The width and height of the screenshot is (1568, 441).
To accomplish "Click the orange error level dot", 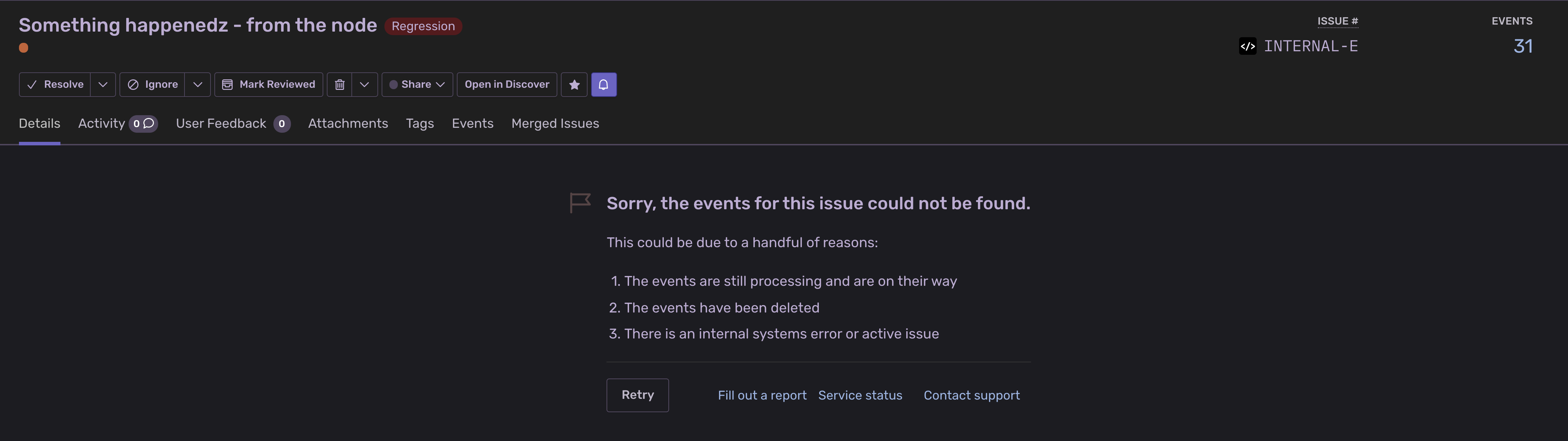I will pyautogui.click(x=24, y=48).
